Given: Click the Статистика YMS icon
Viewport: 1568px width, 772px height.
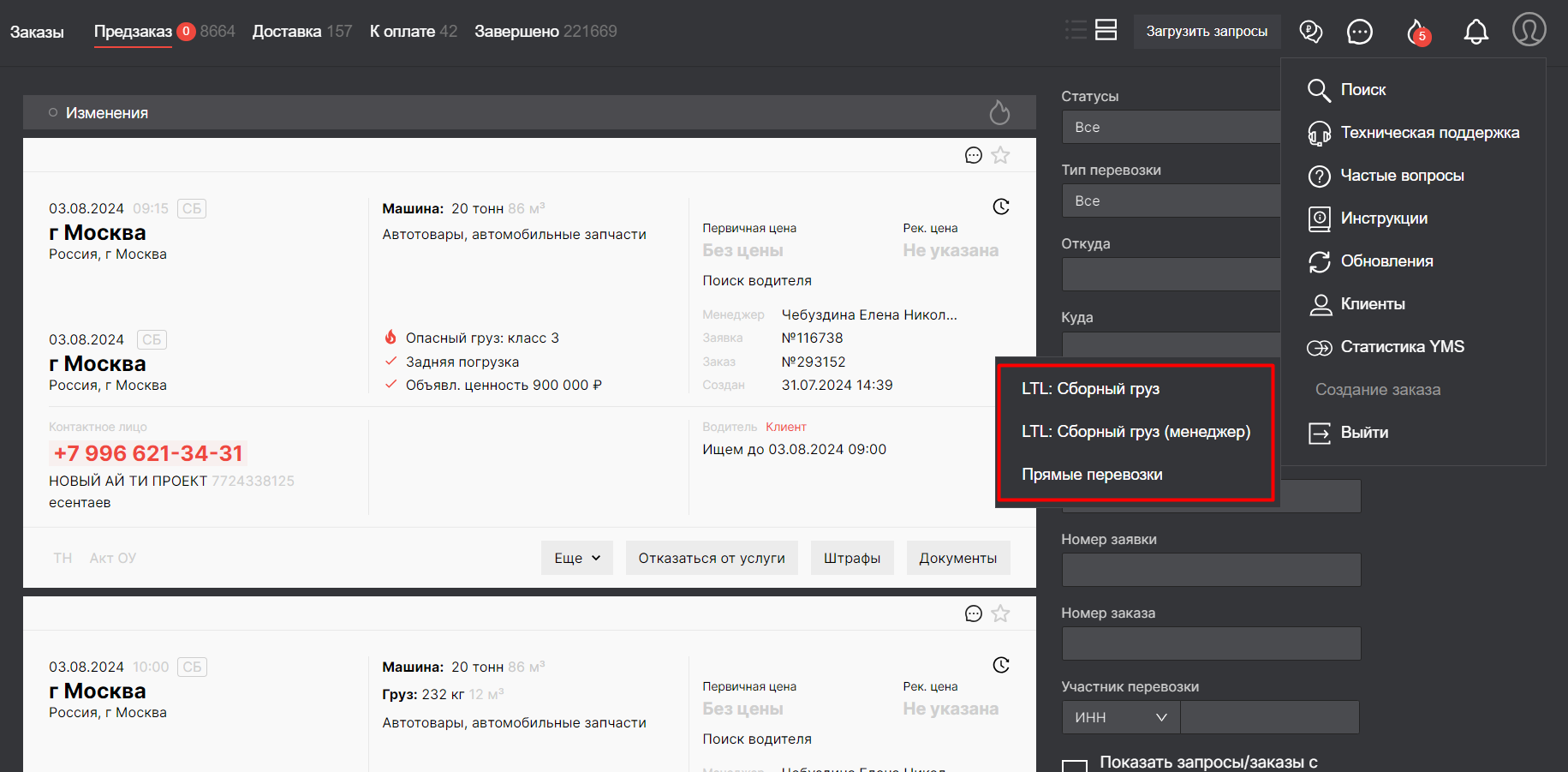Looking at the screenshot, I should (x=1319, y=347).
